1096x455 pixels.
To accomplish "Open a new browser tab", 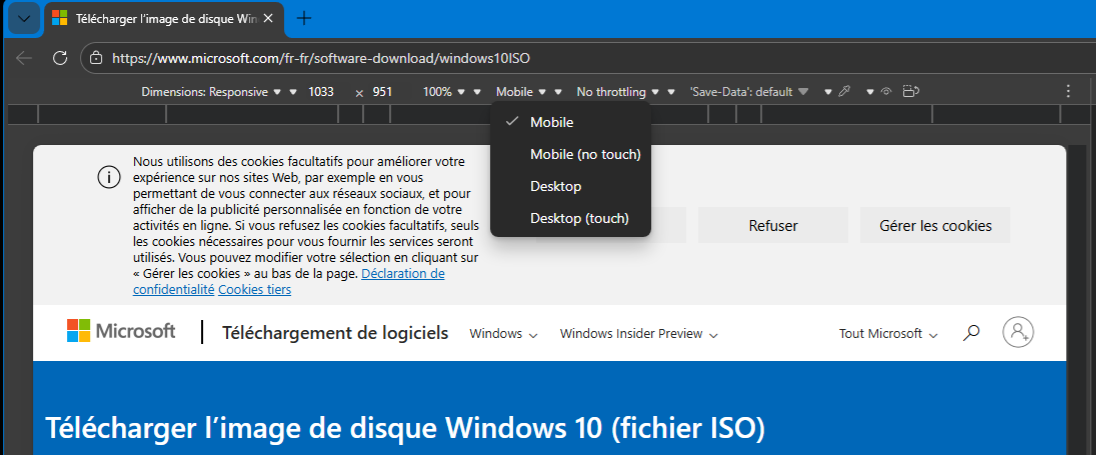I will [x=303, y=18].
